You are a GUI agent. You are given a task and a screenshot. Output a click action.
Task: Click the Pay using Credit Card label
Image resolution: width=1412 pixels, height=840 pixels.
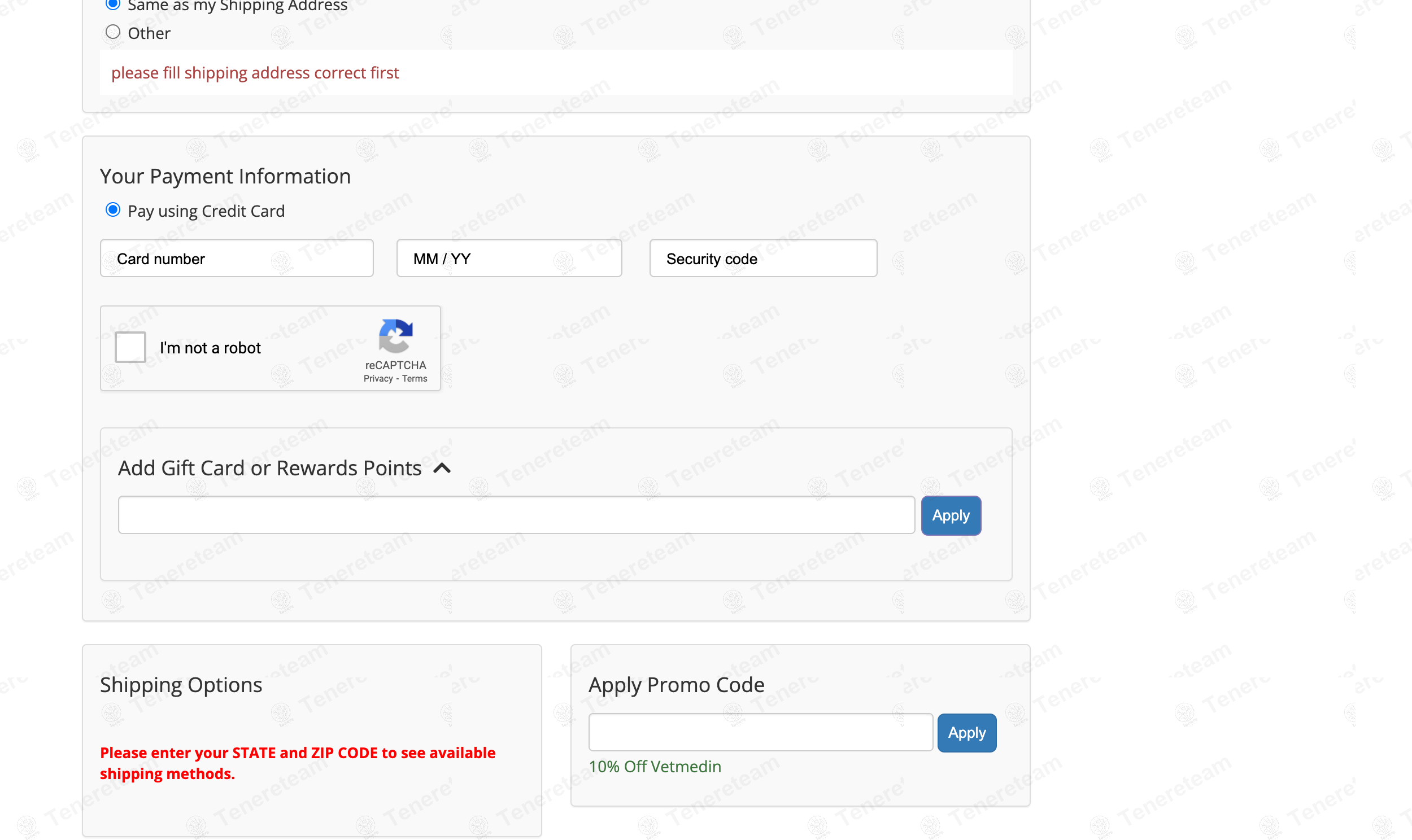pyautogui.click(x=206, y=211)
